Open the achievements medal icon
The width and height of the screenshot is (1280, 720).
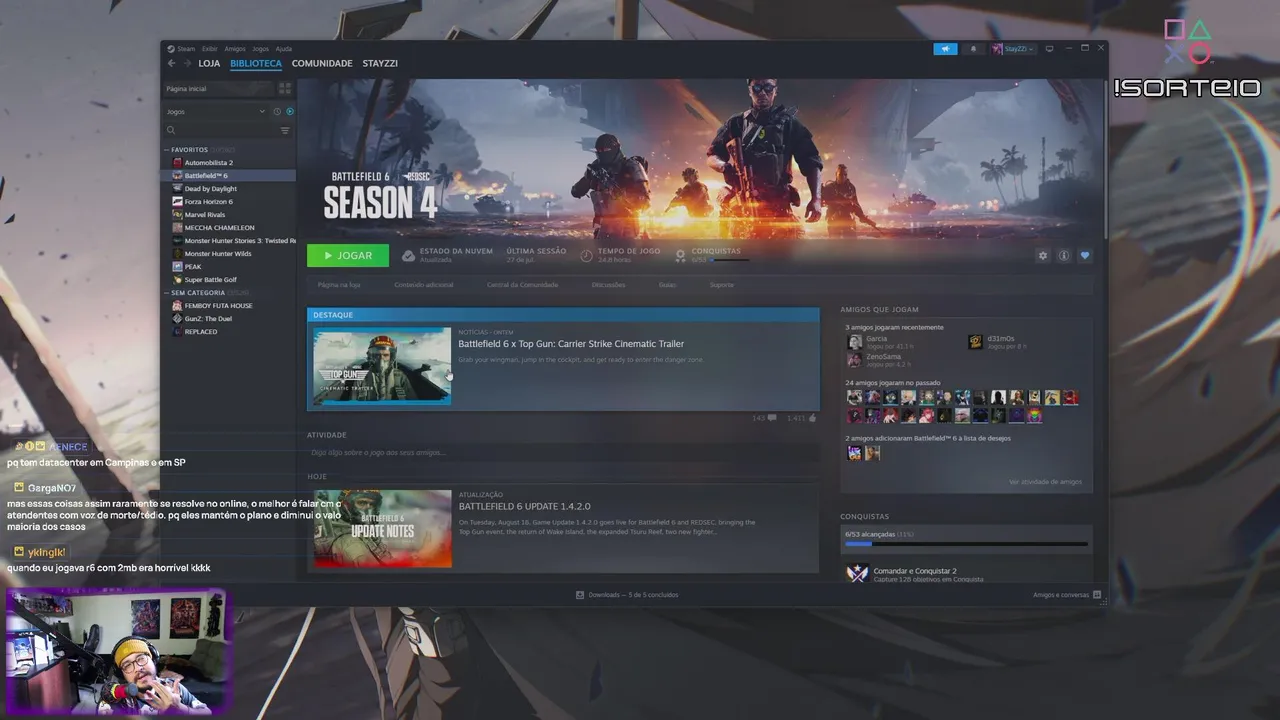point(681,255)
